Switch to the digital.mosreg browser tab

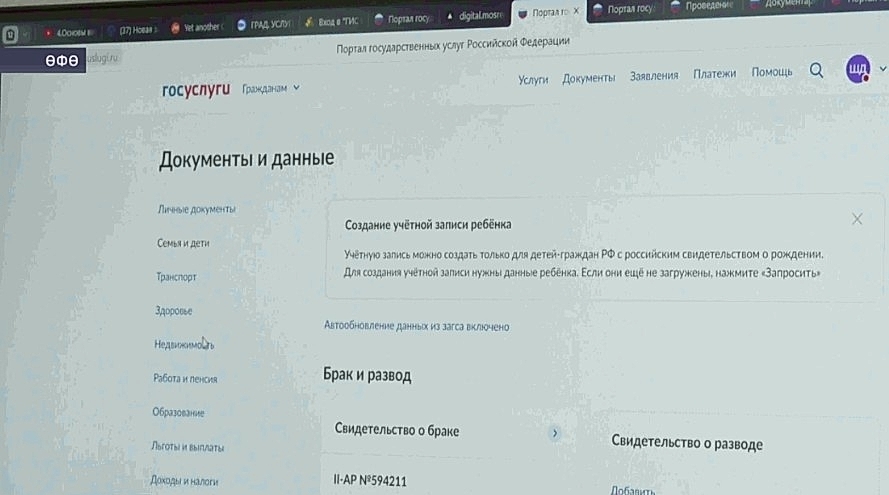pos(475,16)
